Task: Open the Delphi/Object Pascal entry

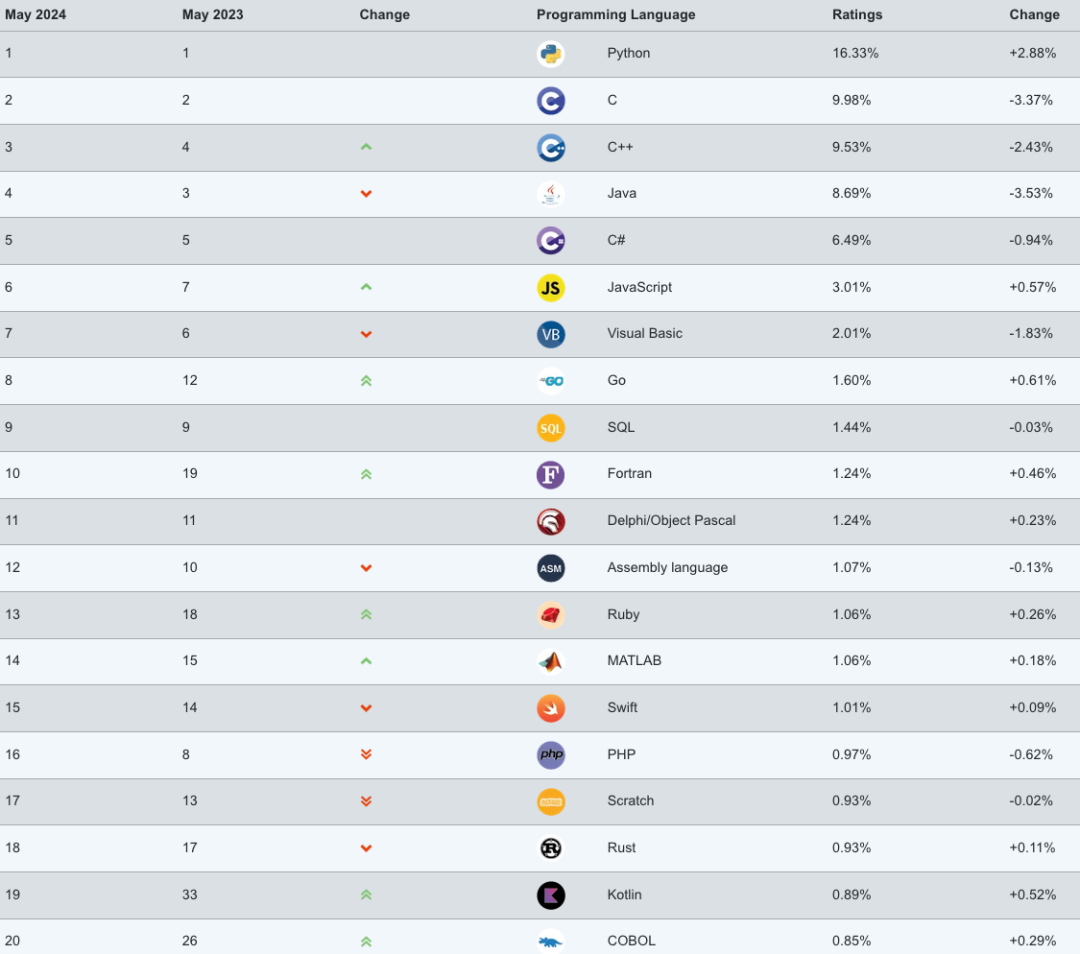Action: [671, 520]
